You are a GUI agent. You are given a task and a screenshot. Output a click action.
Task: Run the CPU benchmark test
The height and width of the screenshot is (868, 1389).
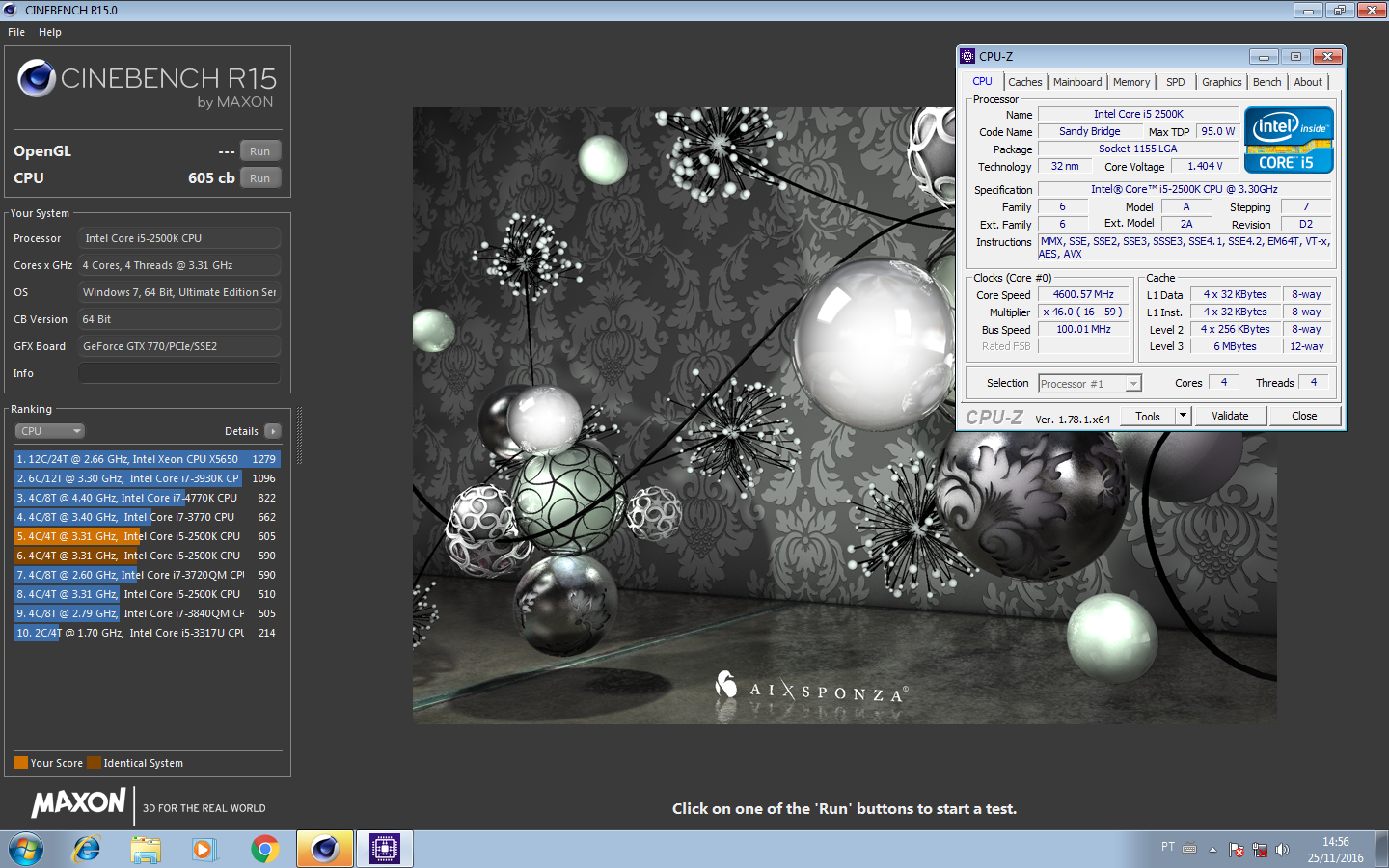(x=259, y=178)
